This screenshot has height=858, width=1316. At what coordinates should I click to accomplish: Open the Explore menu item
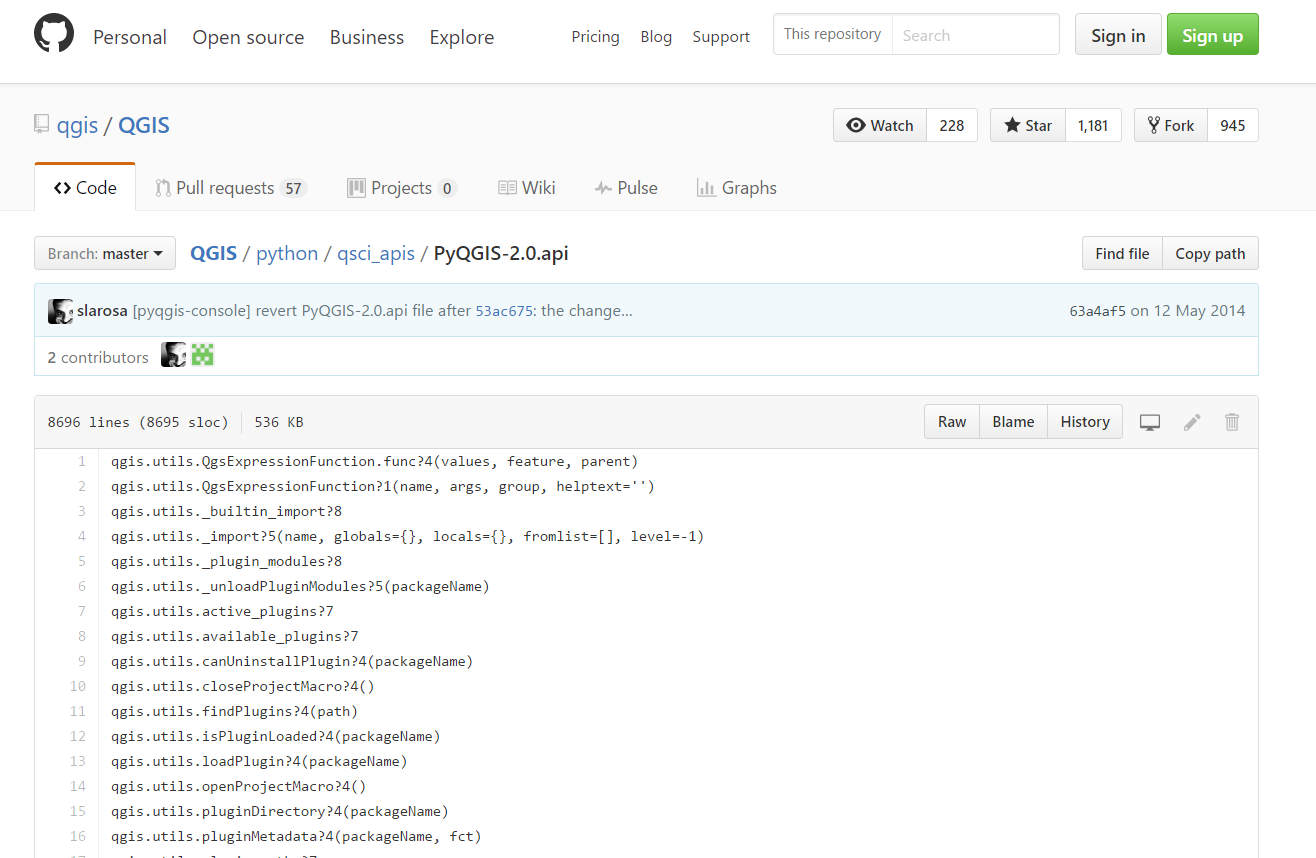[x=462, y=37]
